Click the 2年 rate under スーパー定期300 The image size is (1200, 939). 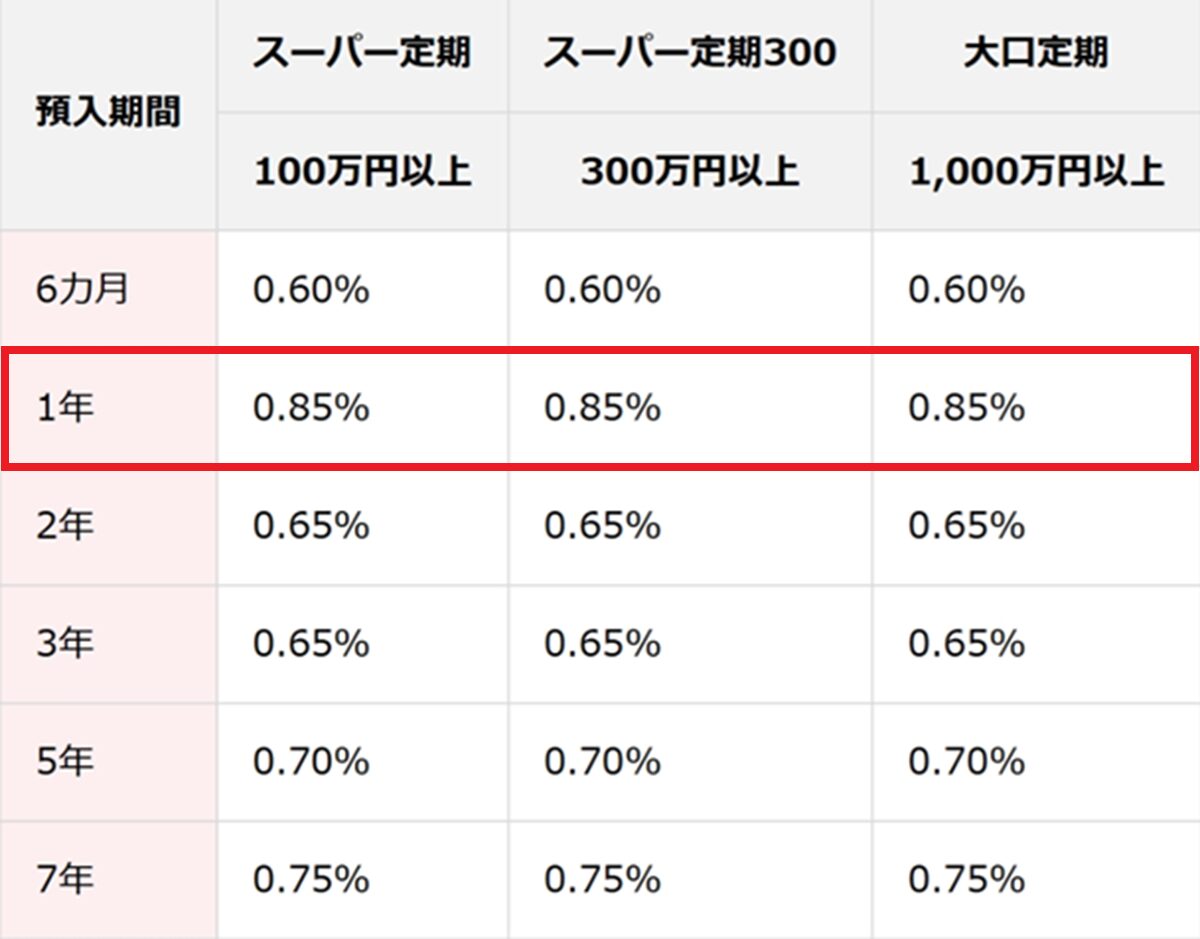point(602,525)
